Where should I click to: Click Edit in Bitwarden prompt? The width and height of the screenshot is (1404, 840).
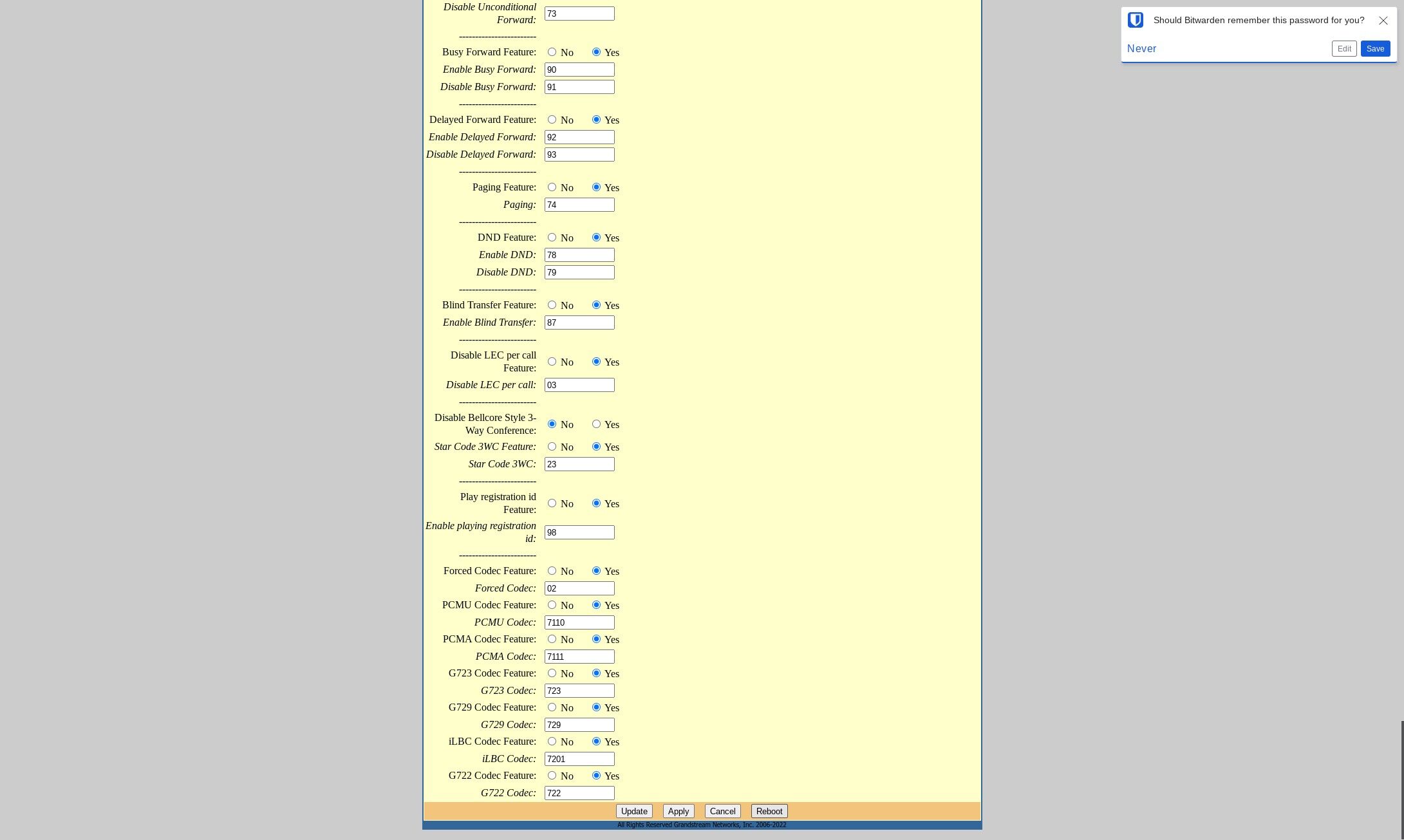click(1344, 49)
